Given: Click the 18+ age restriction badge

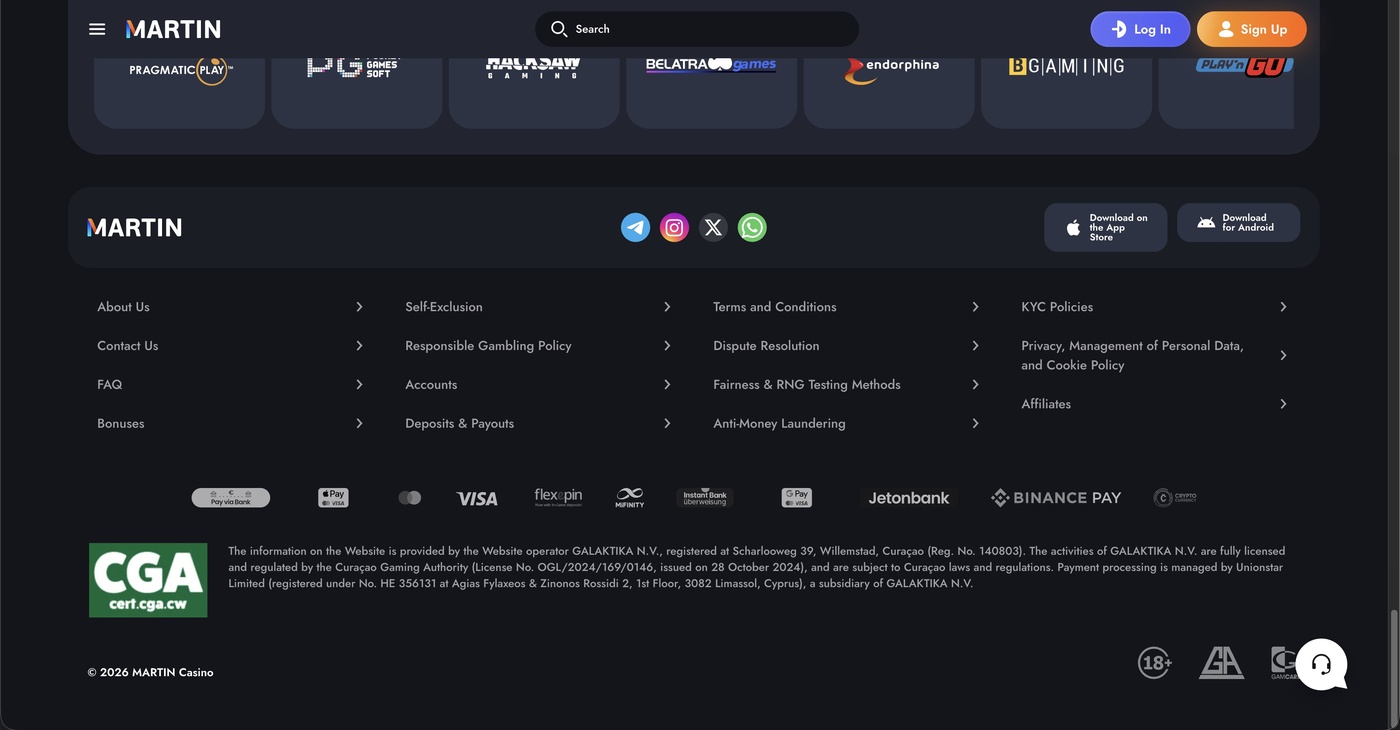Looking at the screenshot, I should 1155,662.
